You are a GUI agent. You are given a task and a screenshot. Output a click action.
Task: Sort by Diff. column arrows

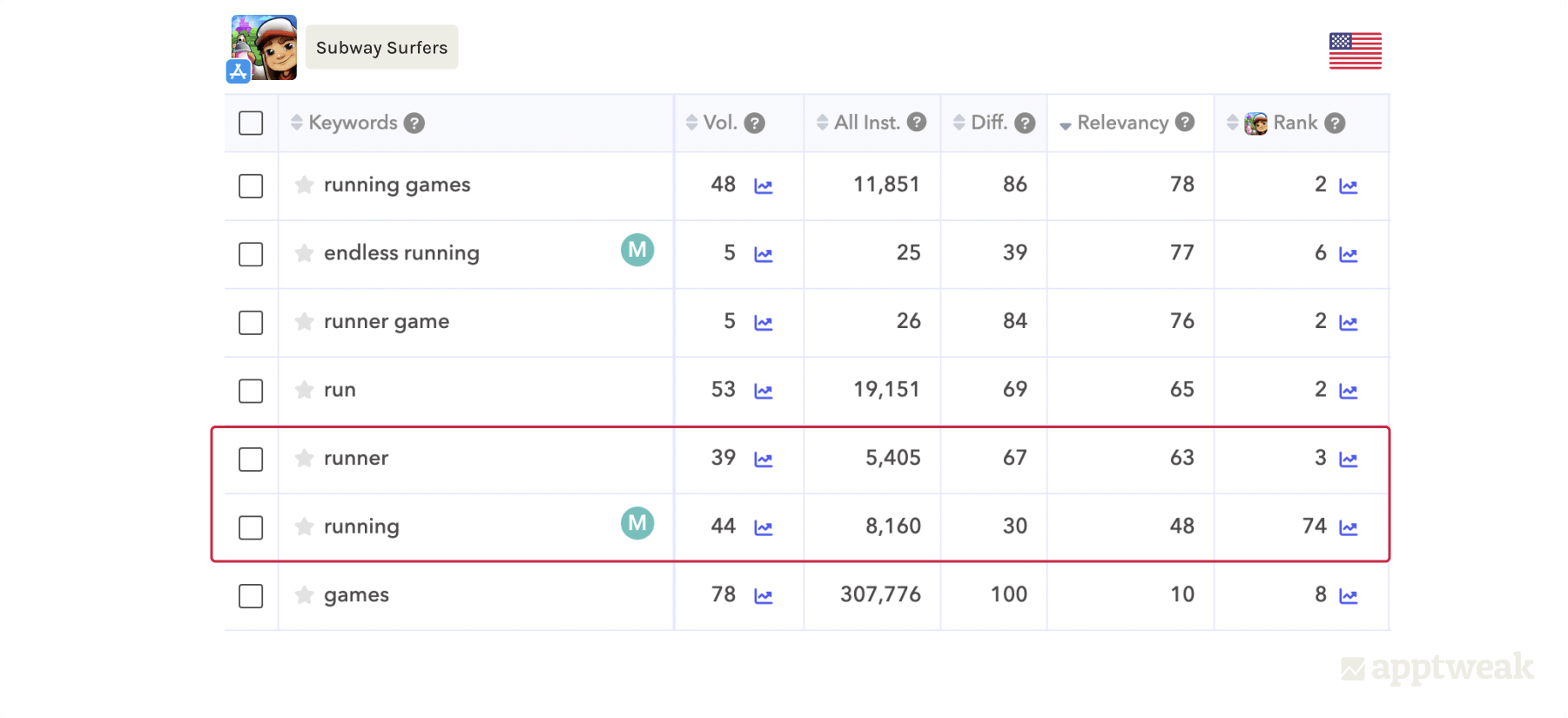[x=959, y=123]
